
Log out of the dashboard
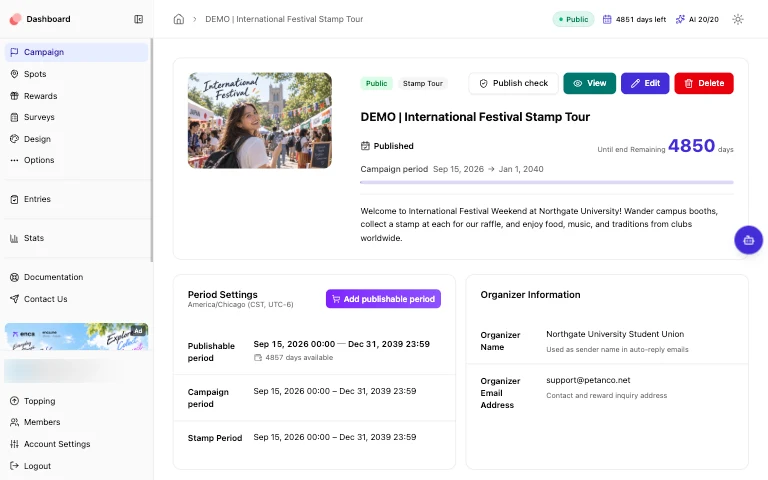pos(76,466)
